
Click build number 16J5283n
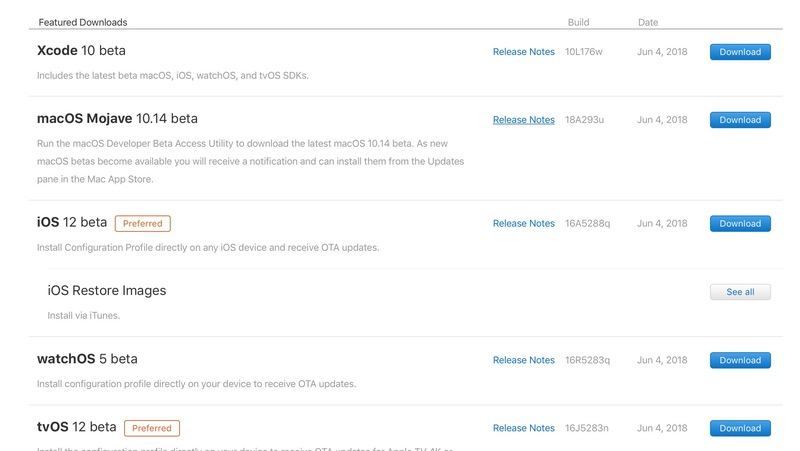pyautogui.click(x=587, y=428)
